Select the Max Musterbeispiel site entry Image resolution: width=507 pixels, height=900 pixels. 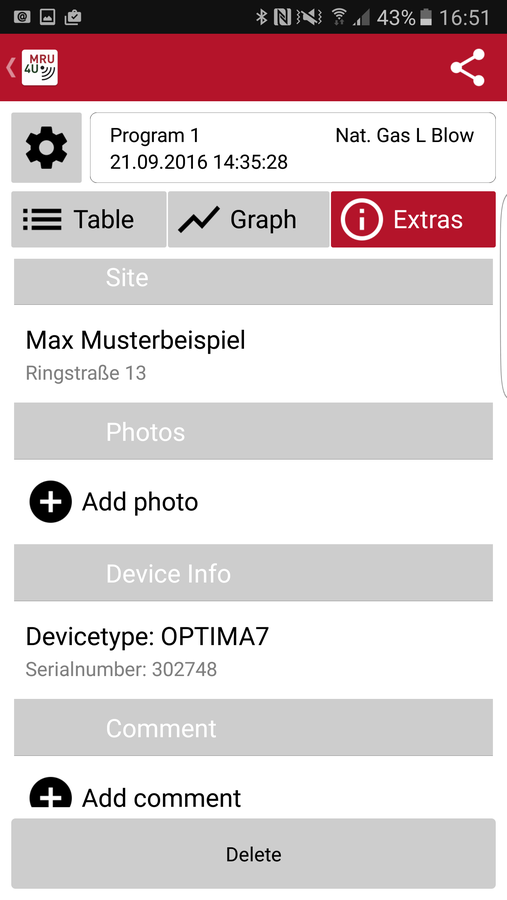pos(253,354)
